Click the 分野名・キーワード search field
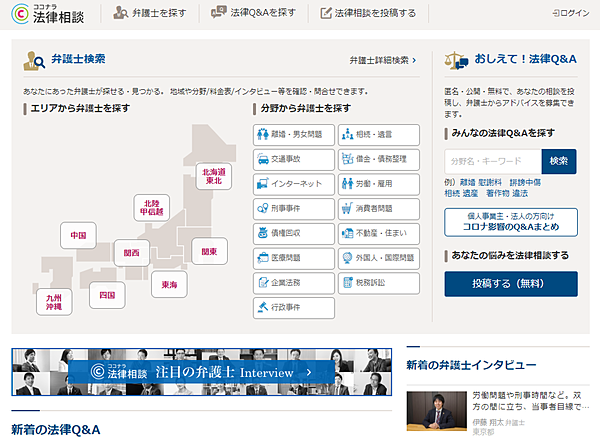The image size is (600, 442). point(493,161)
